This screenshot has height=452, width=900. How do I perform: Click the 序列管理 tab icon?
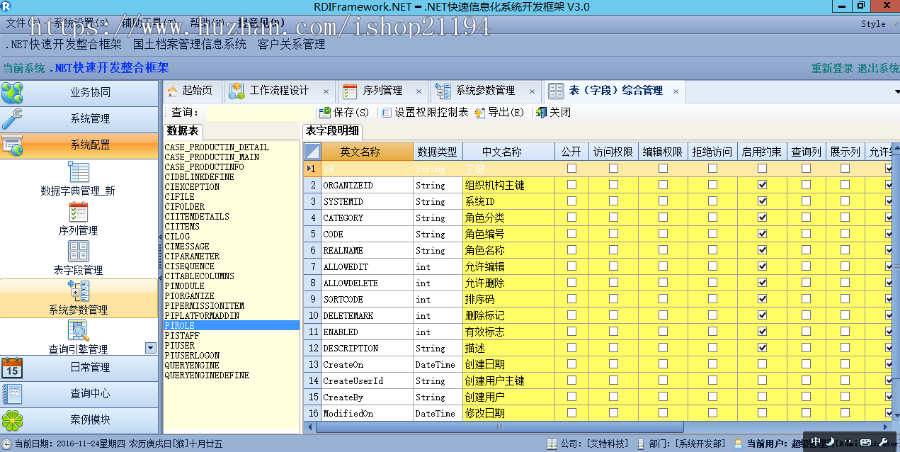(350, 91)
